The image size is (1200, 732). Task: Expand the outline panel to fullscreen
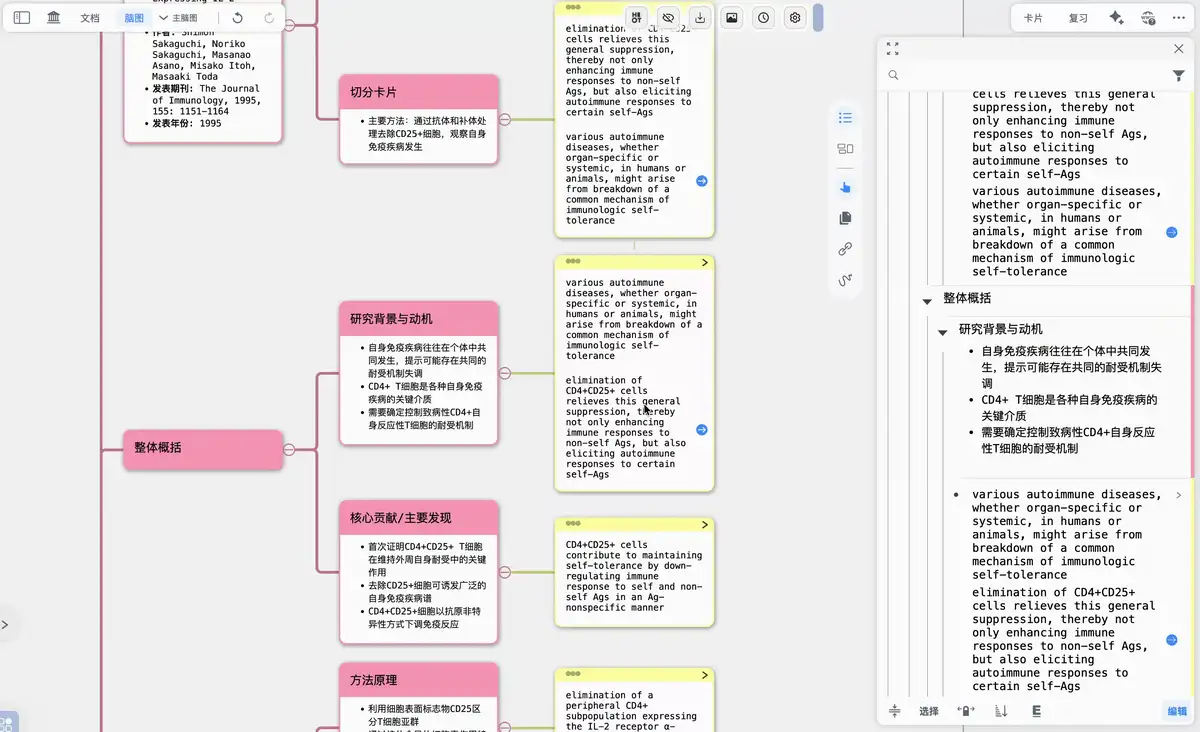[893, 48]
